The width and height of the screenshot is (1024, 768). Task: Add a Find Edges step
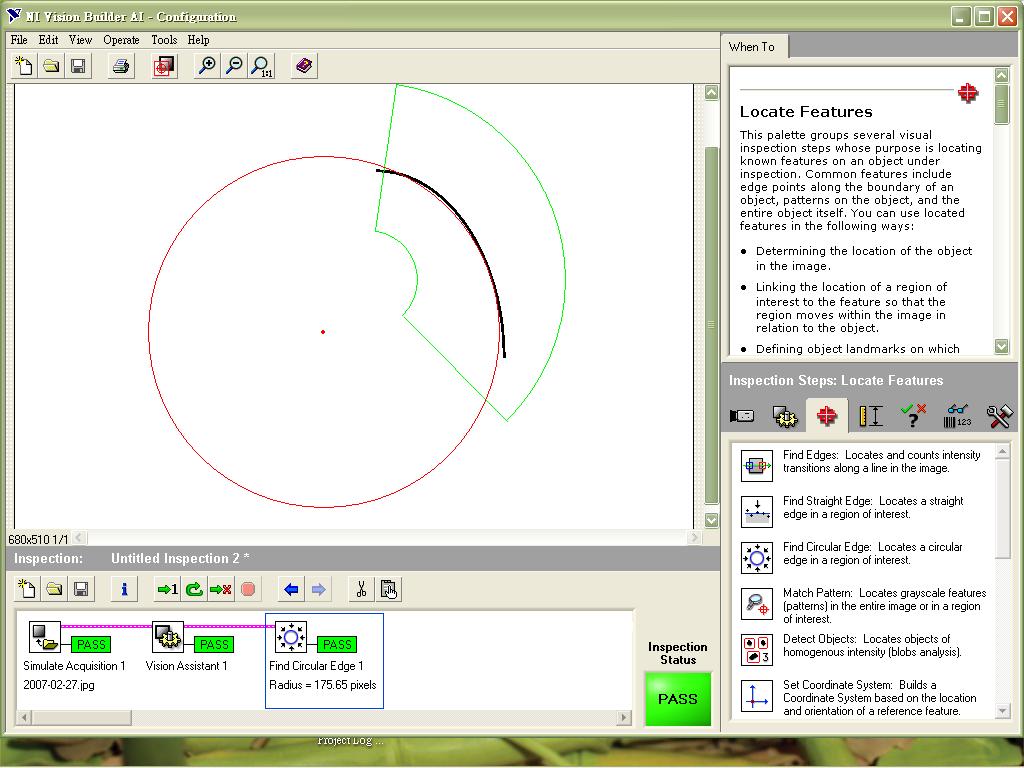click(x=757, y=466)
